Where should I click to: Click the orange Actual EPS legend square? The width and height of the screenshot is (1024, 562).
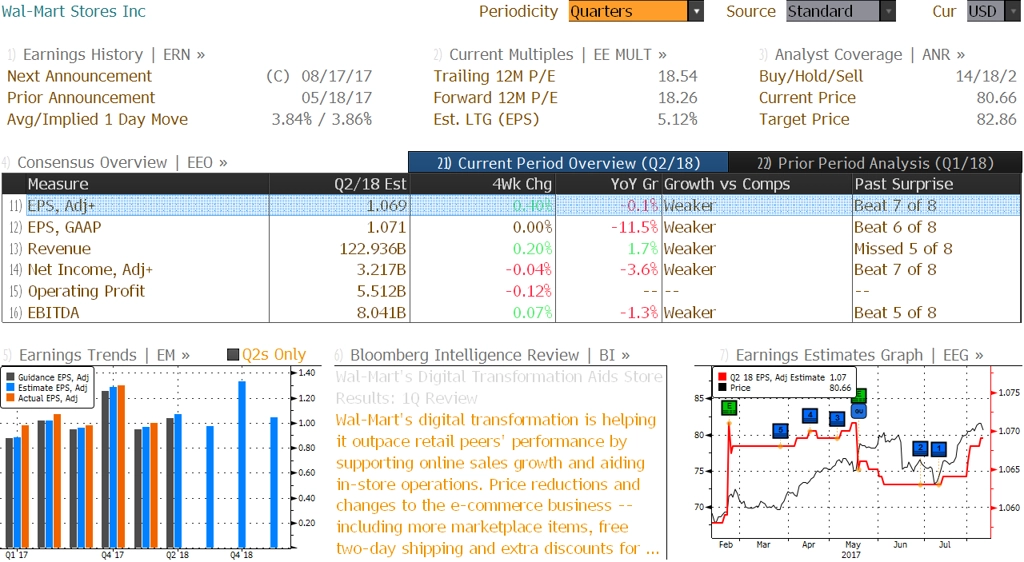10,398
